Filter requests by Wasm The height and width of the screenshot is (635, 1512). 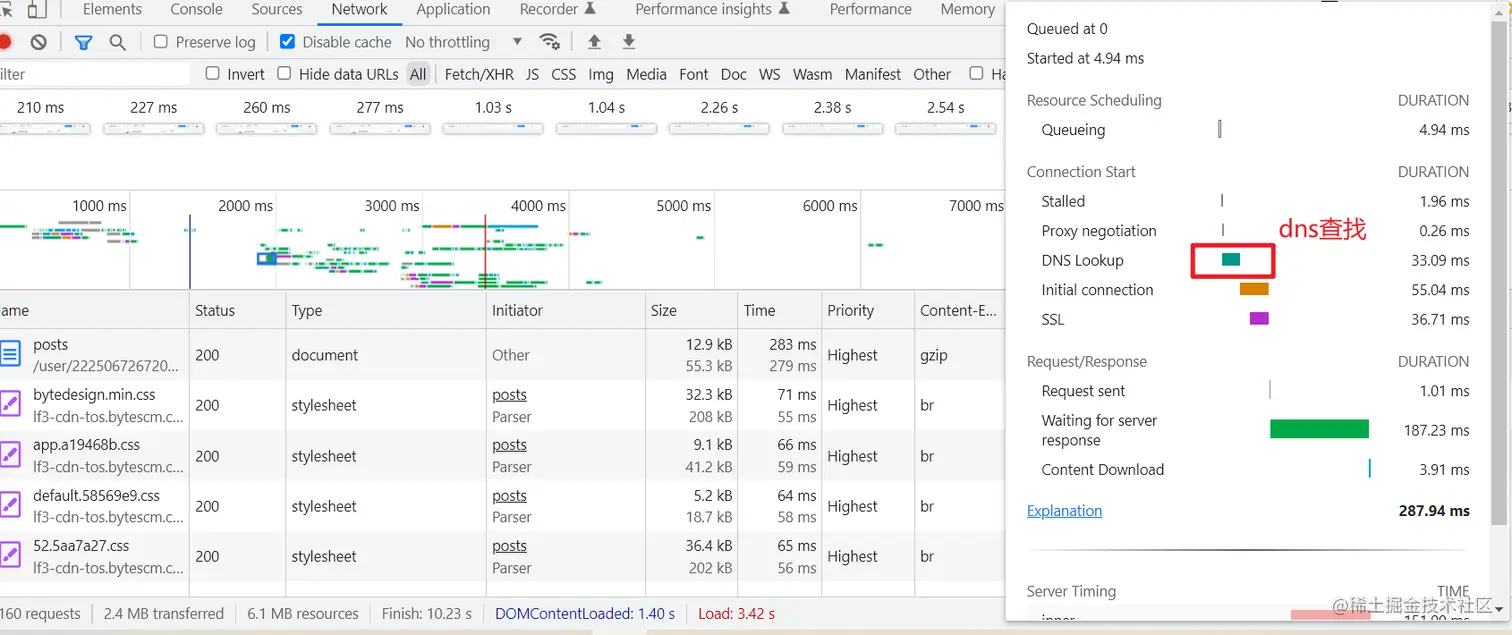pyautogui.click(x=812, y=74)
